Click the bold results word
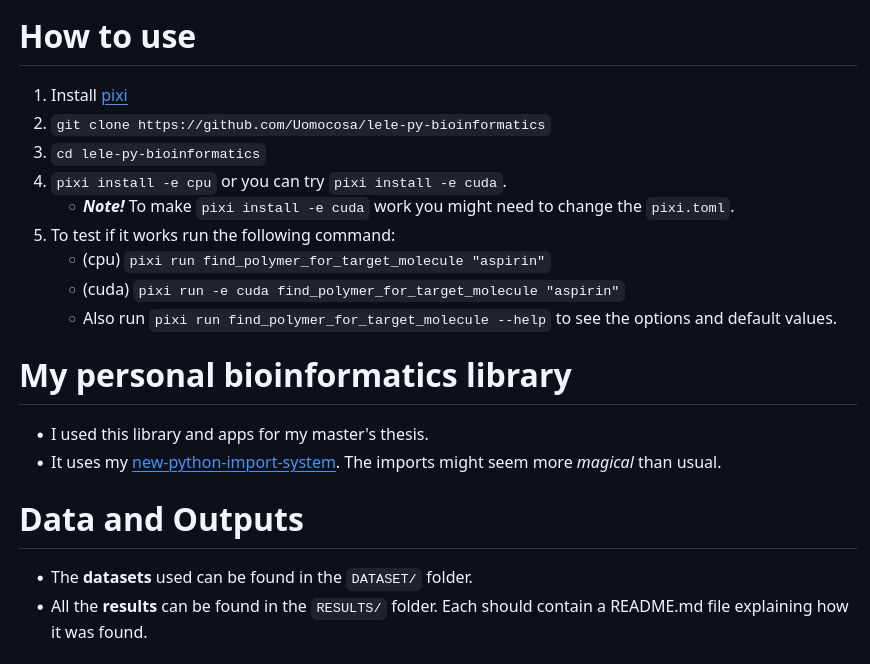Screen dimensions: 870x664 click(129, 607)
